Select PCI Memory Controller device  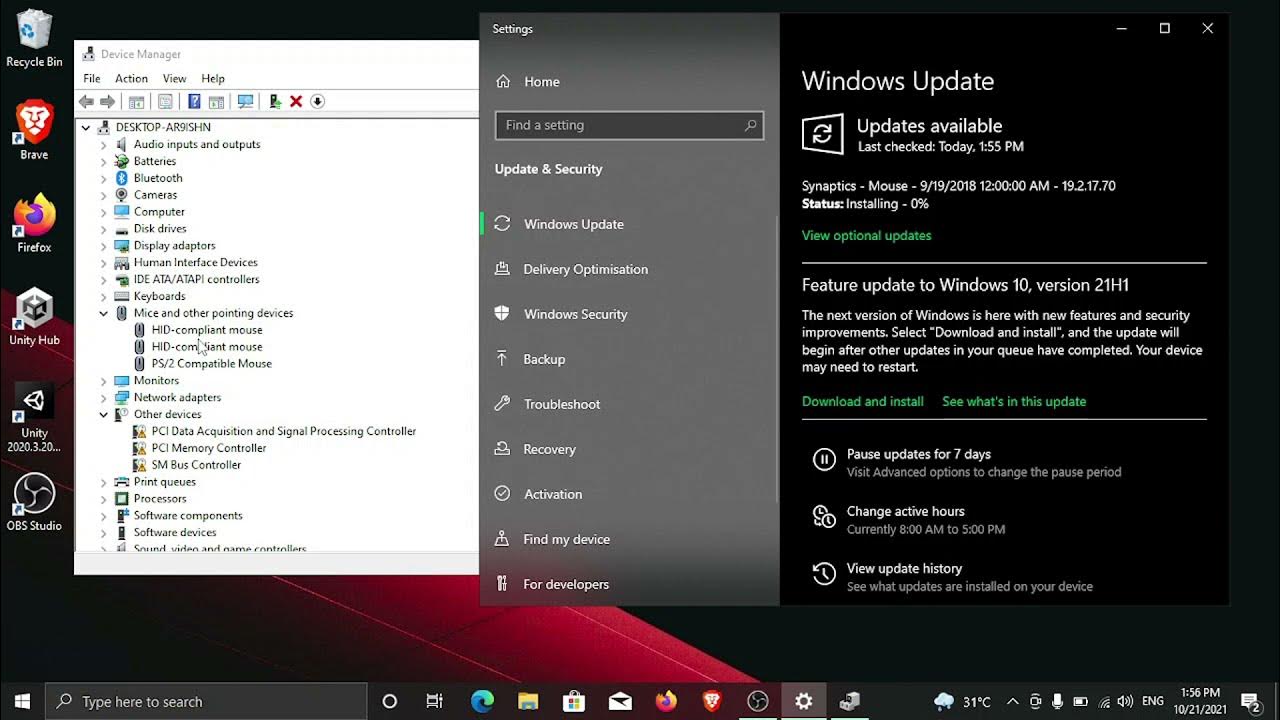209,448
